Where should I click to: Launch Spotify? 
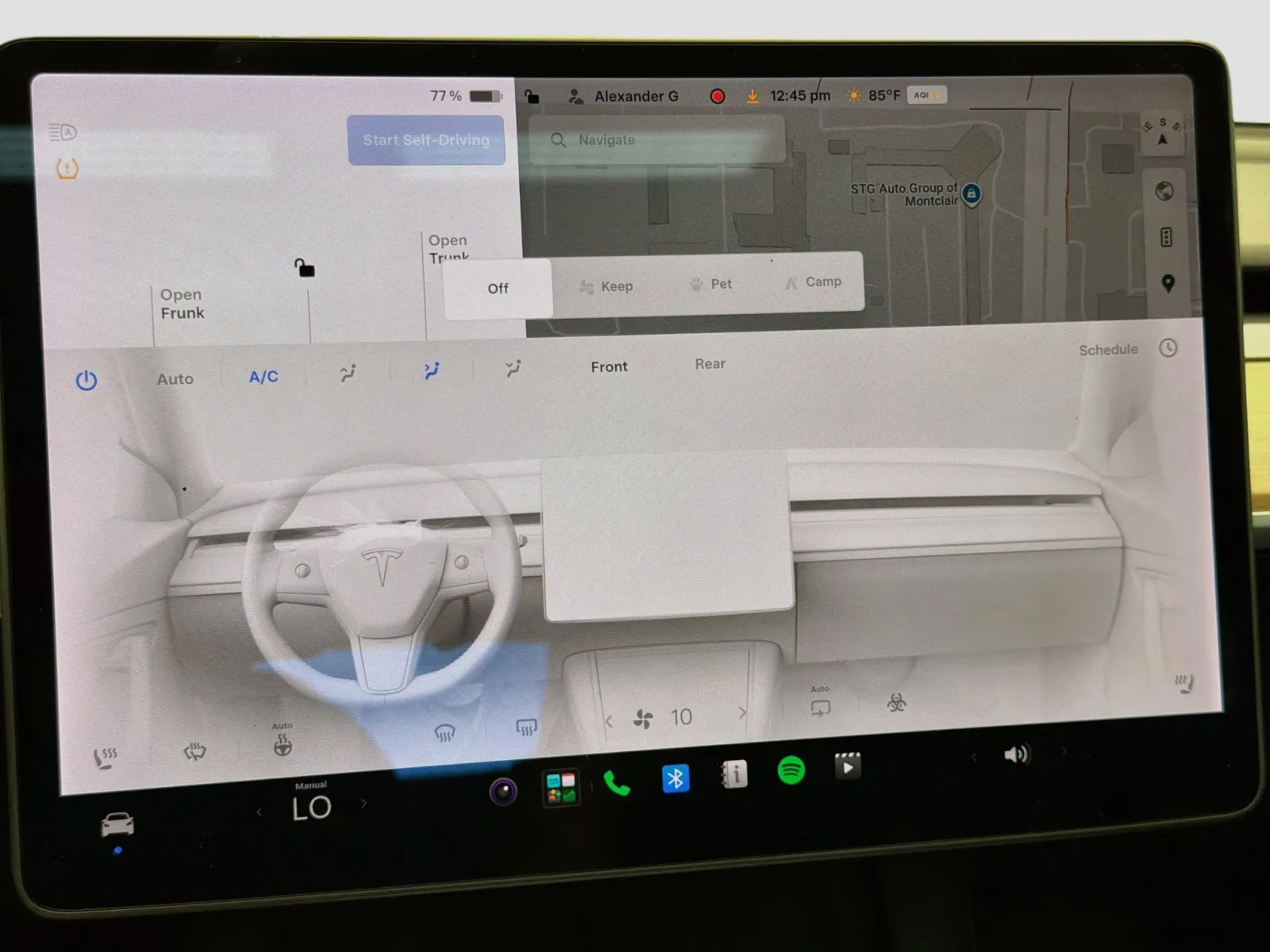tap(791, 770)
